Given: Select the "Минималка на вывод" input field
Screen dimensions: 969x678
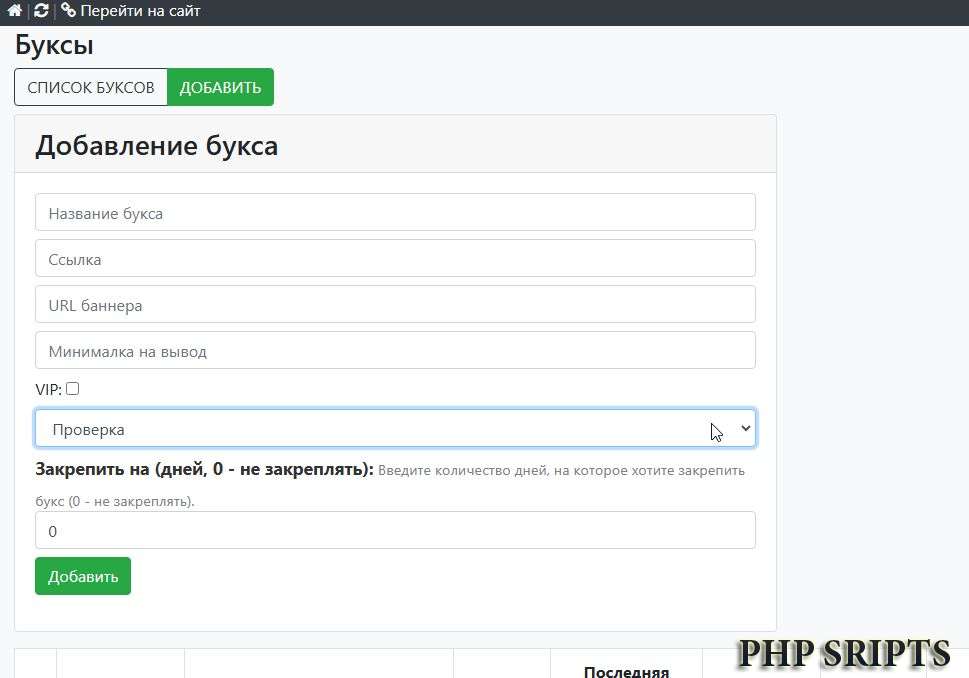Looking at the screenshot, I should point(395,350).
